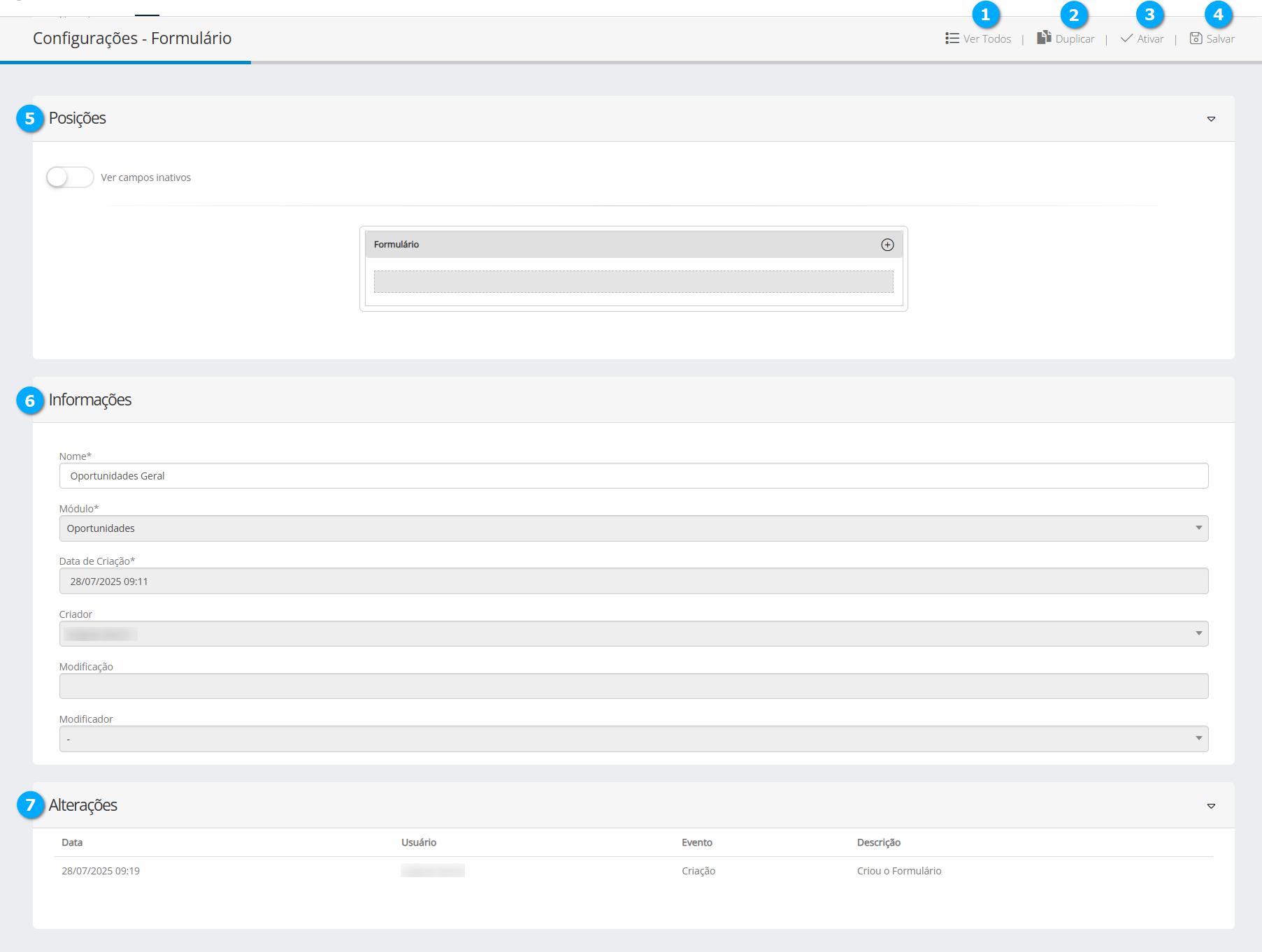This screenshot has width=1262, height=952.
Task: Toggle the Ver campos inativos switch
Action: pyautogui.click(x=70, y=178)
